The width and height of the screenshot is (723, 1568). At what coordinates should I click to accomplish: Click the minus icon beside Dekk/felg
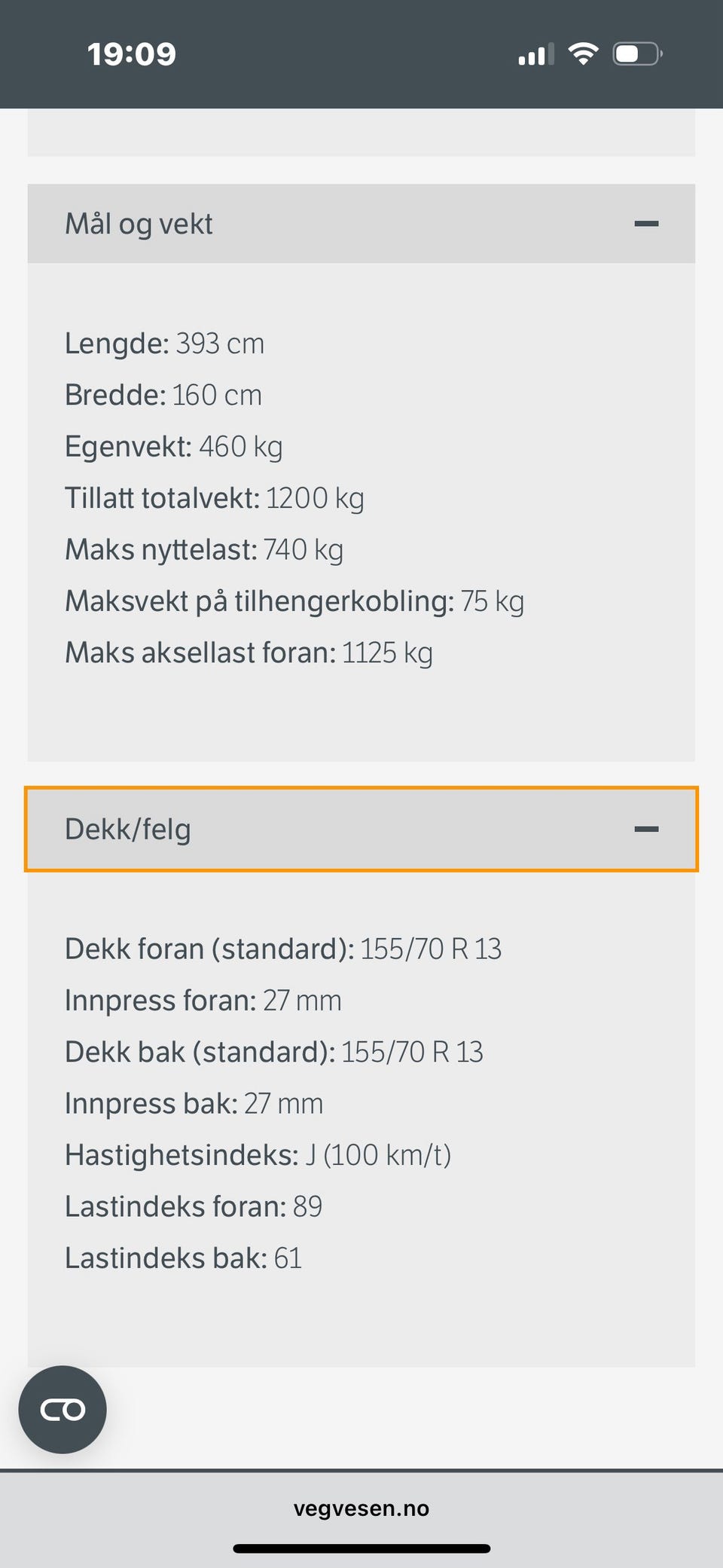coord(646,829)
